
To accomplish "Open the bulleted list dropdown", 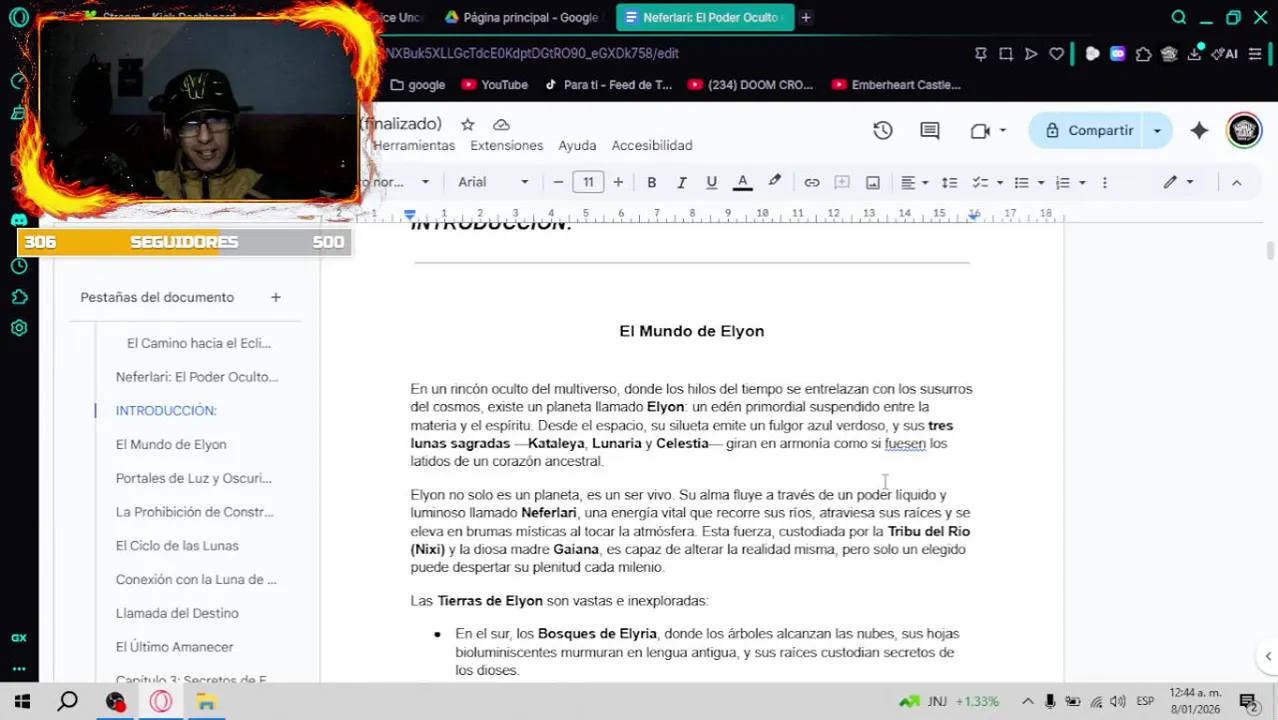I will point(1028,182).
